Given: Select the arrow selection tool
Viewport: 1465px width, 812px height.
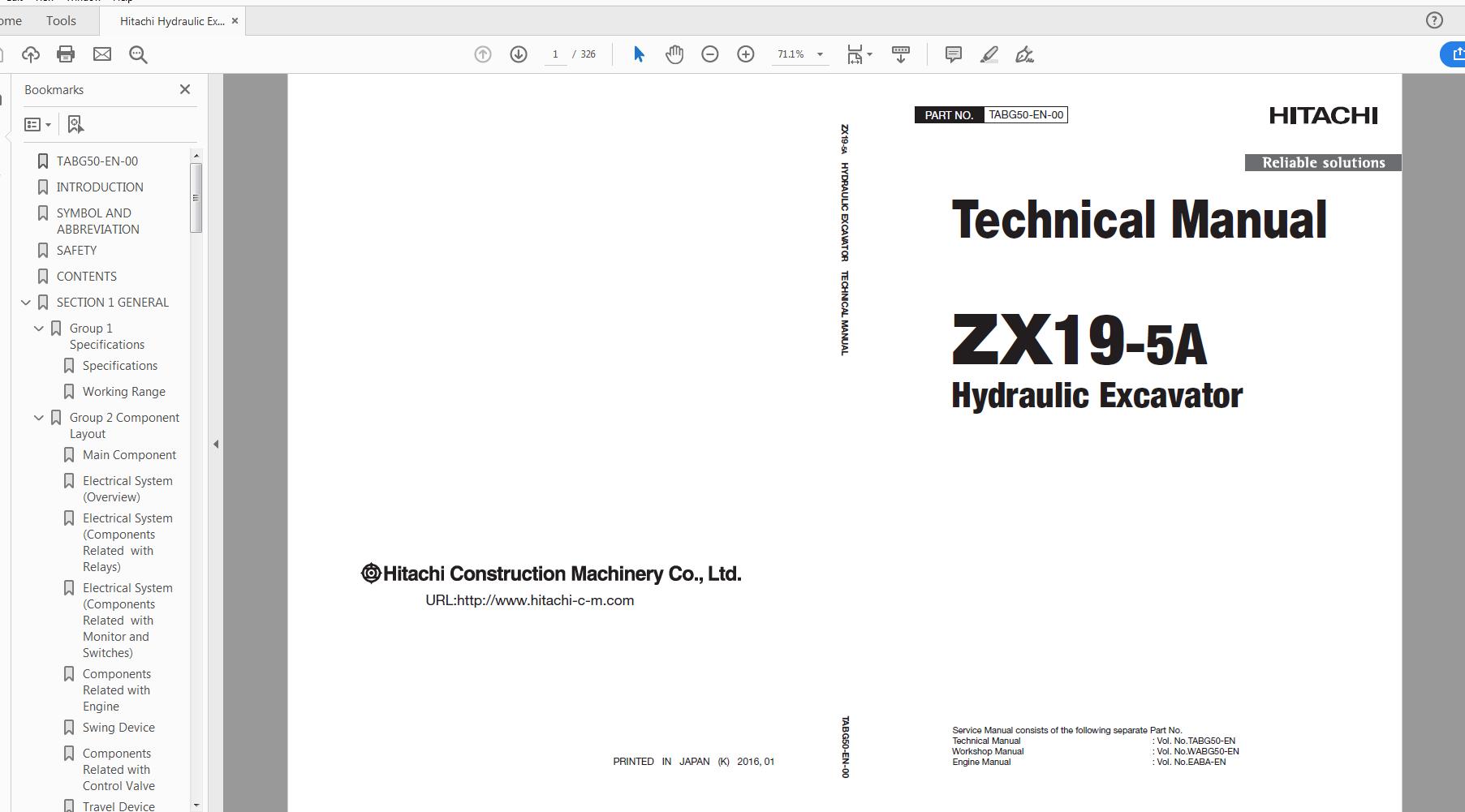Looking at the screenshot, I should pyautogui.click(x=639, y=54).
